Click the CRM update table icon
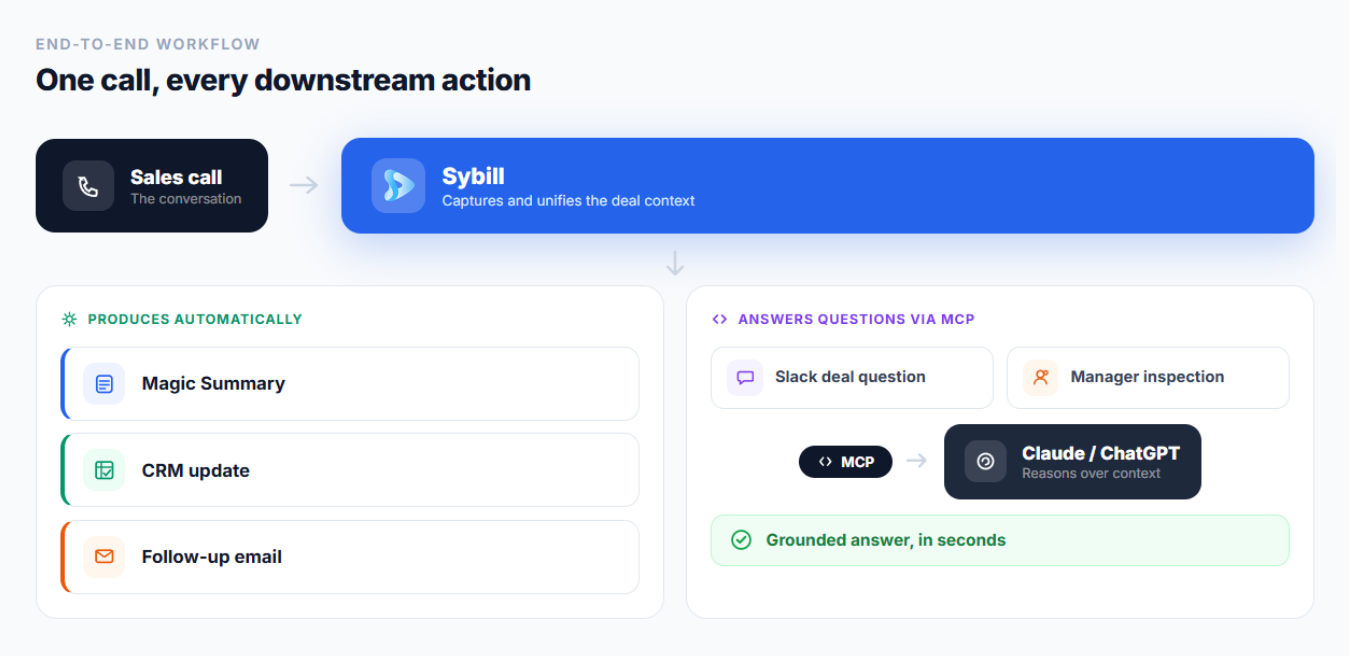1349x656 pixels. pyautogui.click(x=104, y=470)
